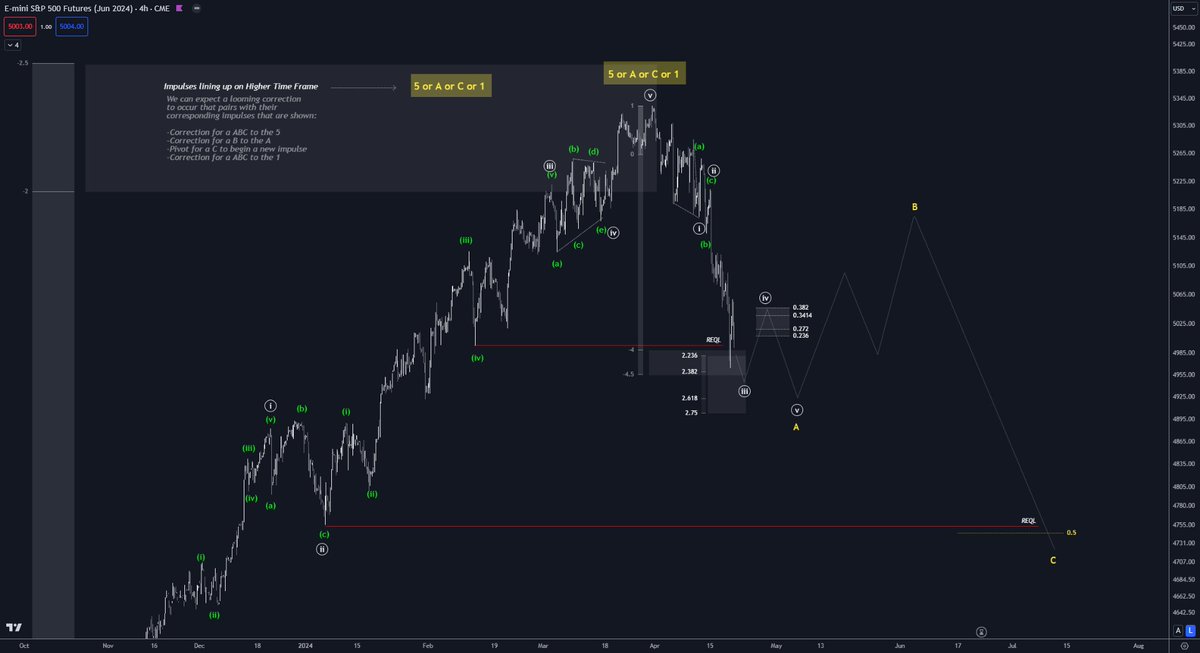Click the red sell price 5003.00 button
This screenshot has width=1200, height=653.
point(22,28)
